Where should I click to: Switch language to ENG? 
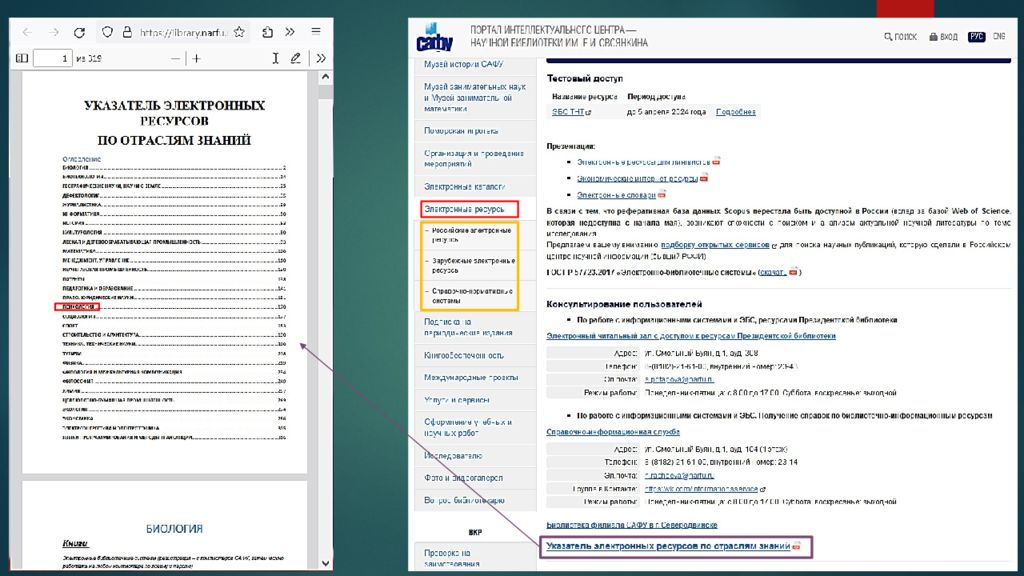point(999,37)
